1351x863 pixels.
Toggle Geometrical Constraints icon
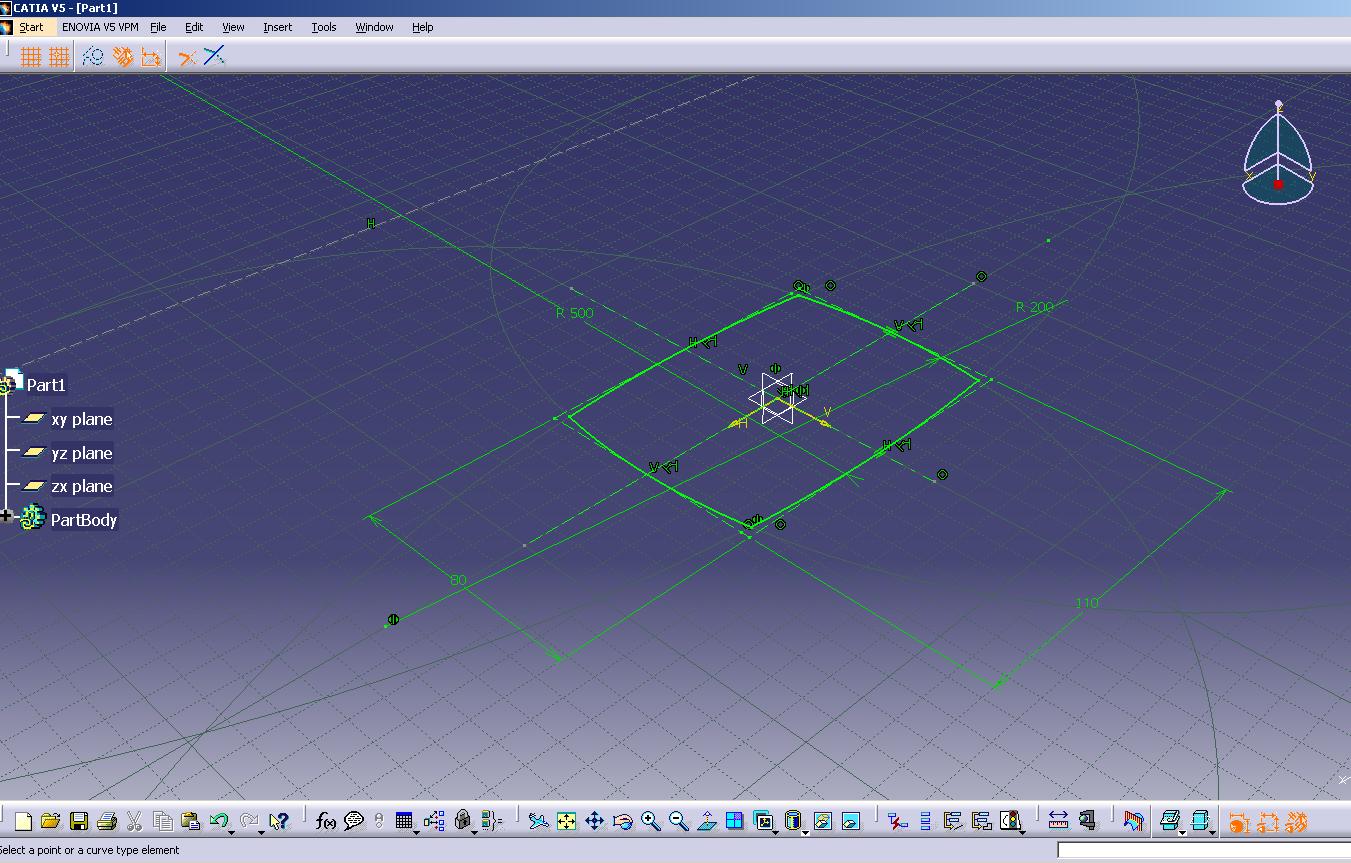pyautogui.click(x=122, y=57)
